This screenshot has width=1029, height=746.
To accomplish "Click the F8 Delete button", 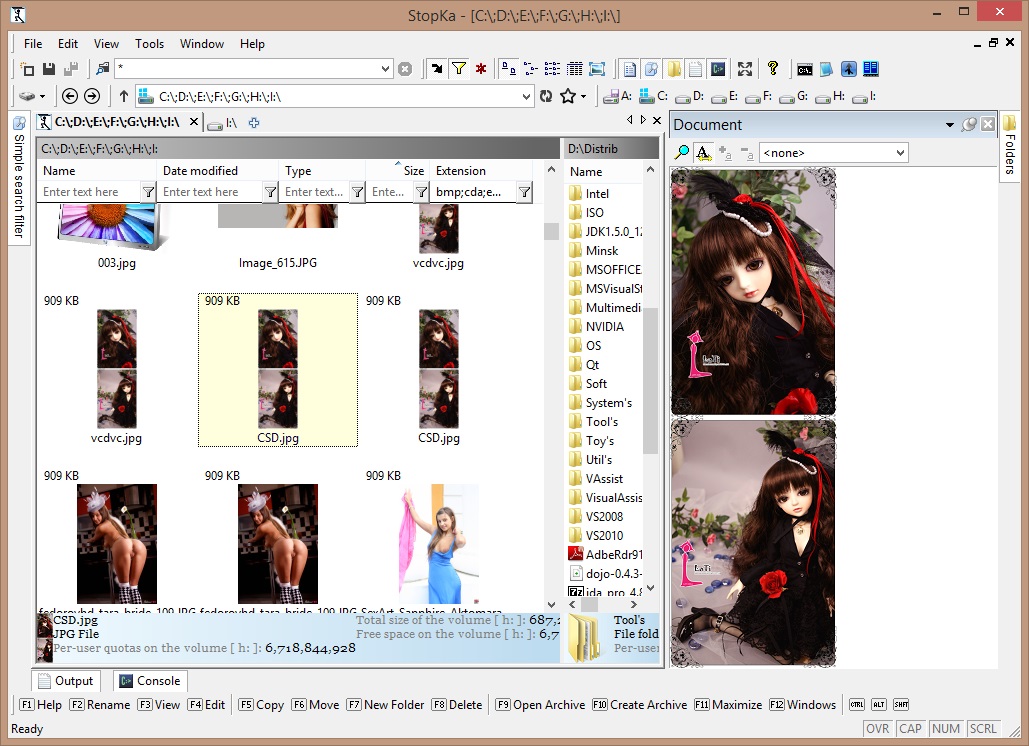I will (x=457, y=705).
